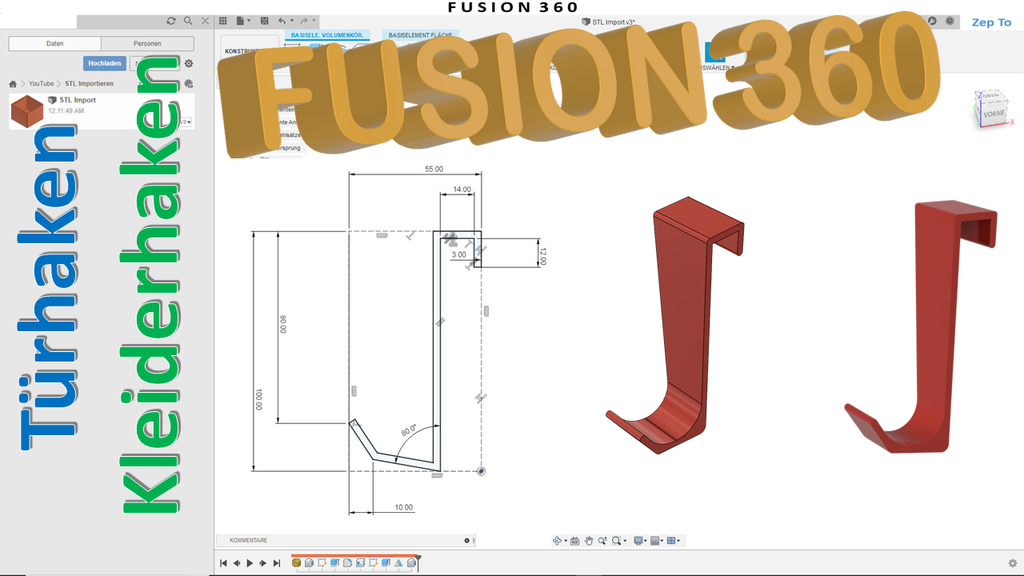Screen dimensions: 1024x576
Task: Expand the redo history arrow
Action: coord(313,21)
